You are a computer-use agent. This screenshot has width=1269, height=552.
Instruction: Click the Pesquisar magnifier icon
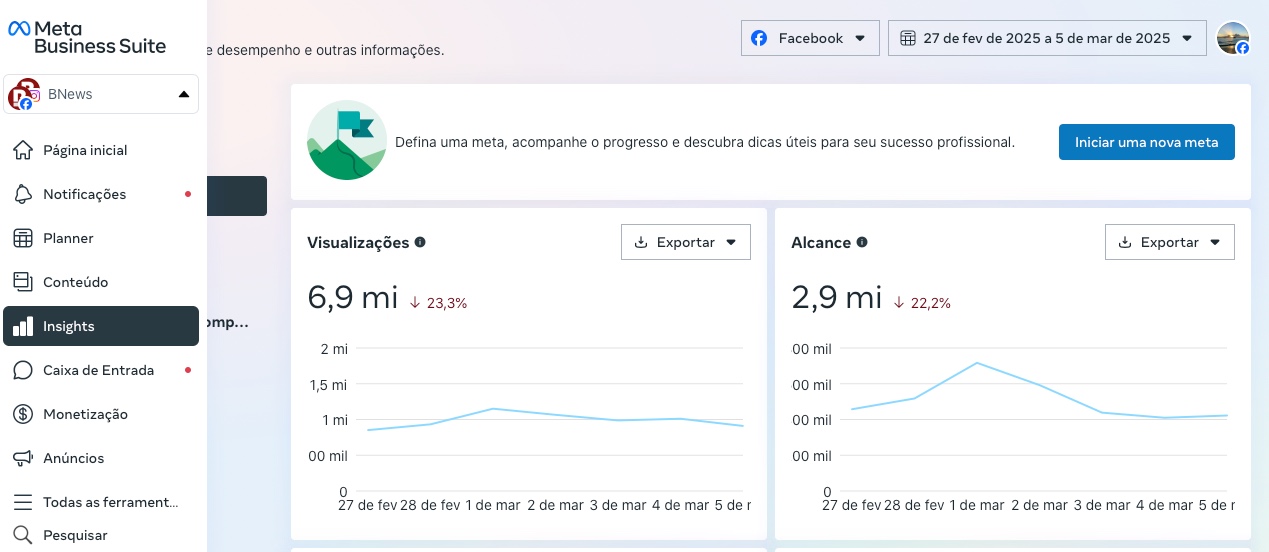23,535
